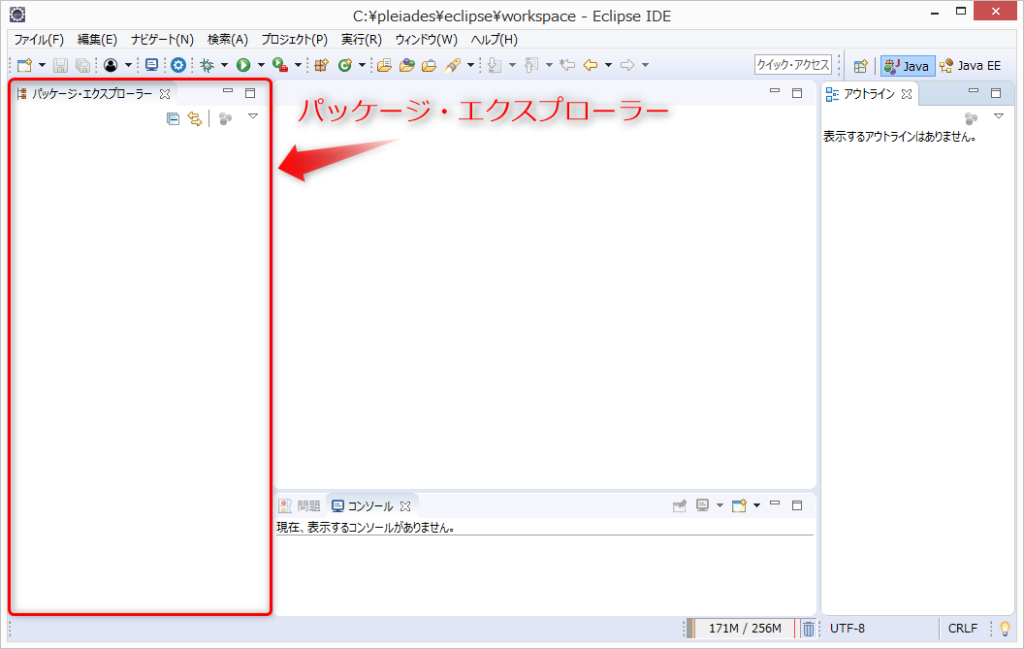Screen dimensions: 1024x649
Task: Open the Forward history dropdown arrow
Action: 645,65
